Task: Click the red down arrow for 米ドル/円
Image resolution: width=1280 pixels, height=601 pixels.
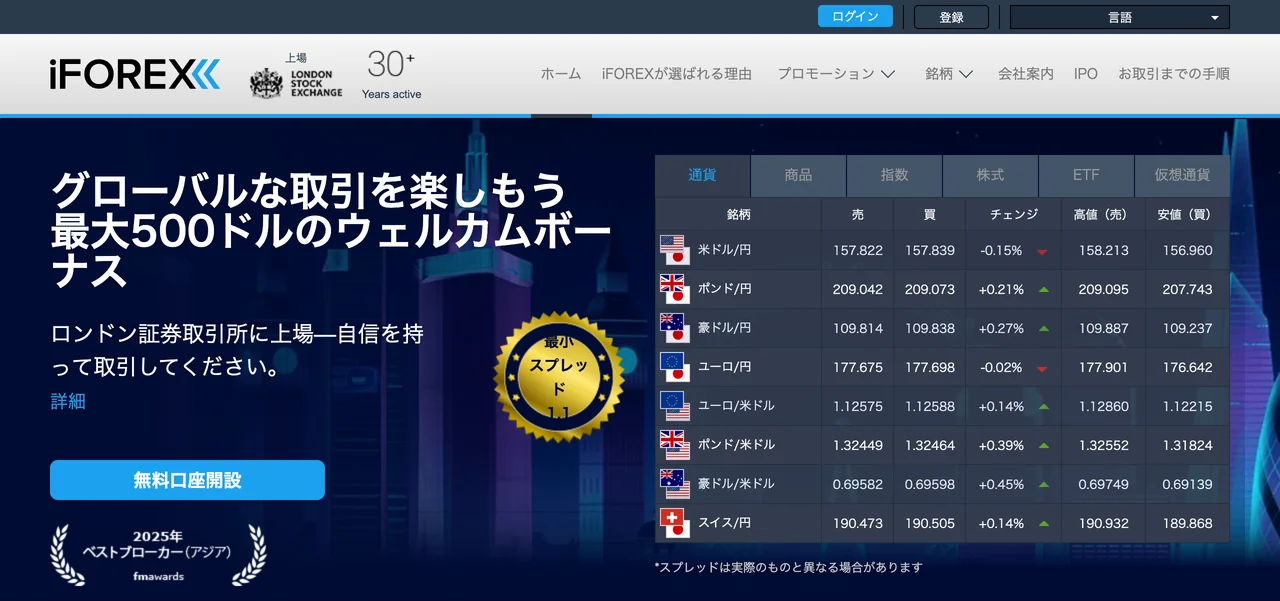Action: point(1043,252)
